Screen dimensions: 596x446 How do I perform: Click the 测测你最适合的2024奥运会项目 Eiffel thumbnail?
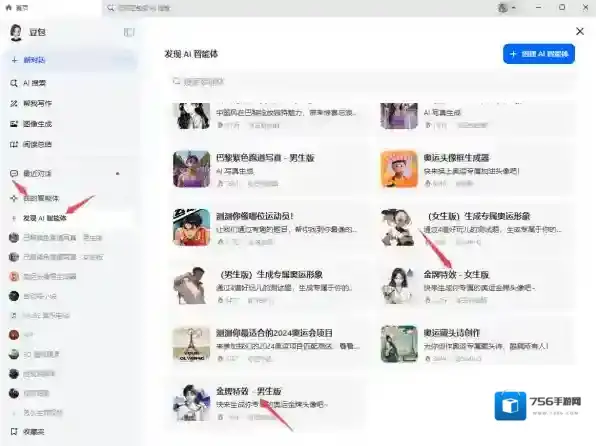[x=192, y=344]
